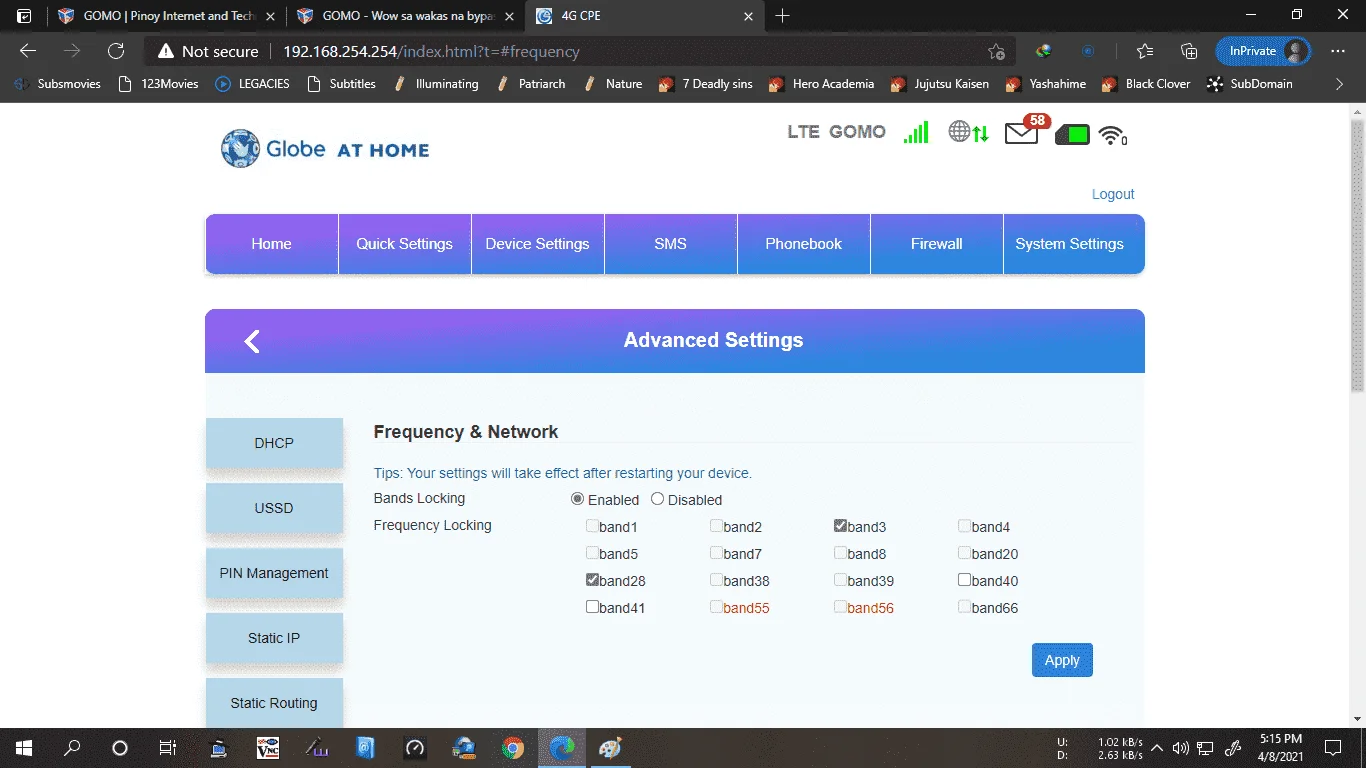This screenshot has width=1366, height=768.
Task: Open the volume control in system tray
Action: click(1181, 748)
